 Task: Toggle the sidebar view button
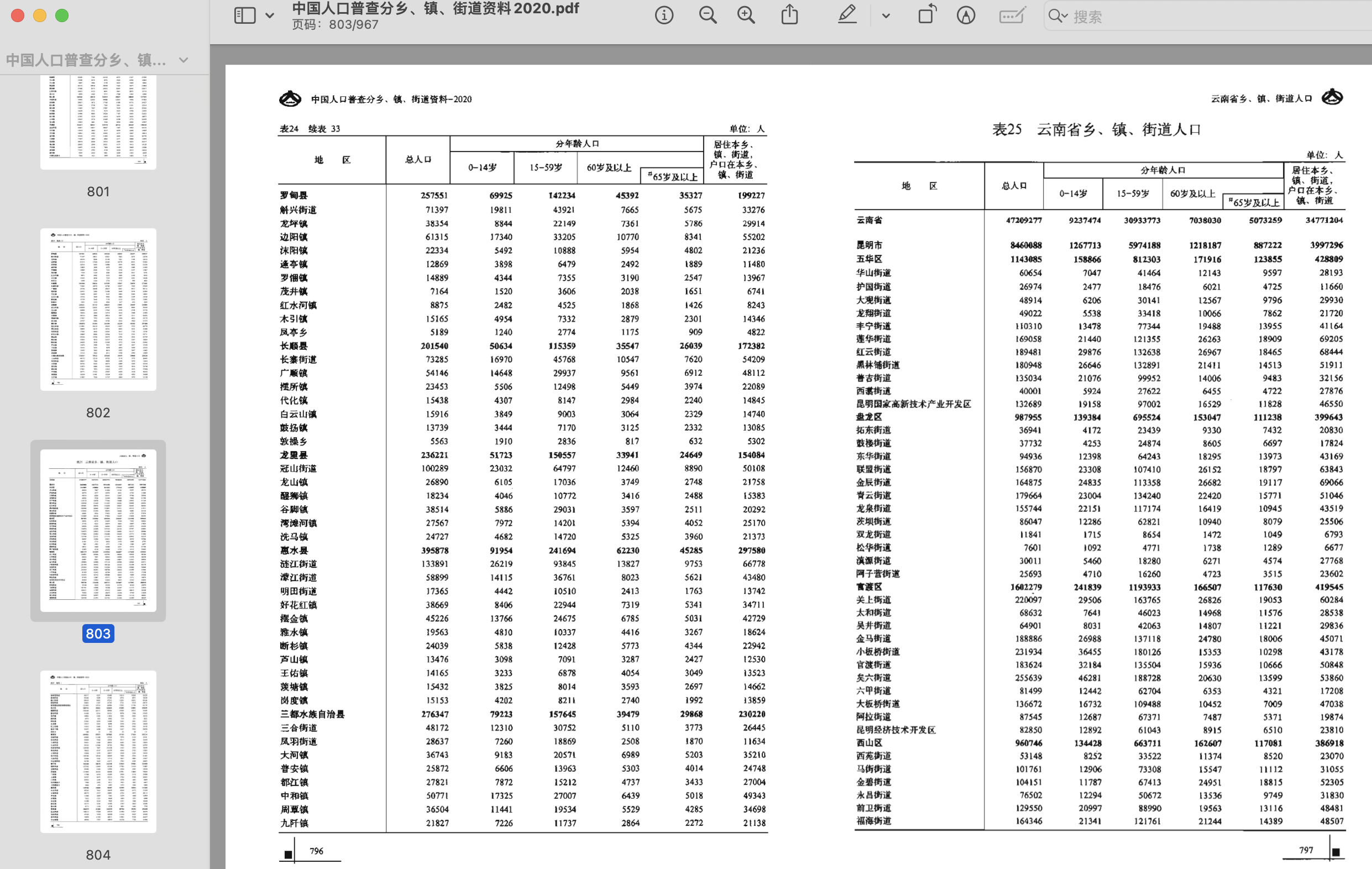point(245,15)
